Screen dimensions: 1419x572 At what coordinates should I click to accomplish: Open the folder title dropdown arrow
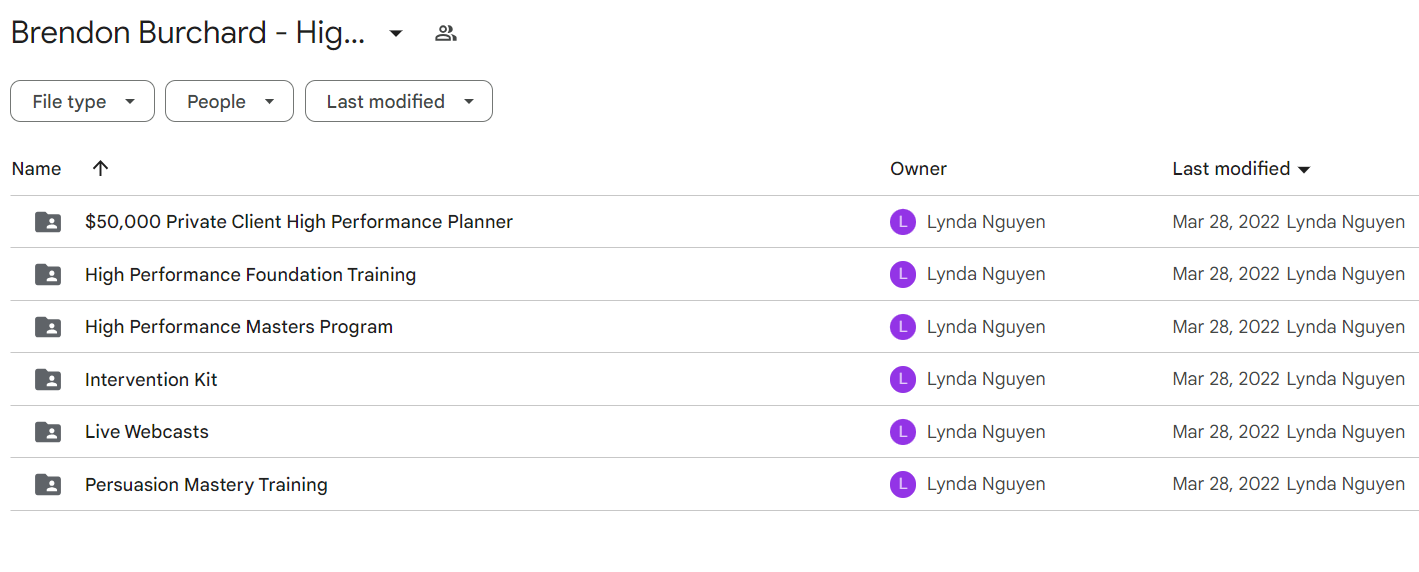pos(396,34)
